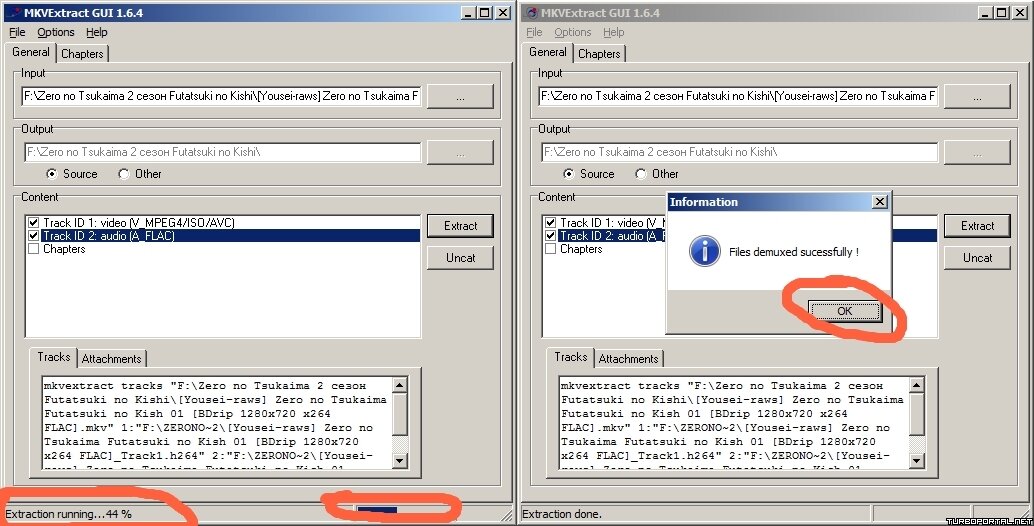Image resolution: width=1034 pixels, height=526 pixels.
Task: Click Uncat button in left window
Action: [460, 258]
